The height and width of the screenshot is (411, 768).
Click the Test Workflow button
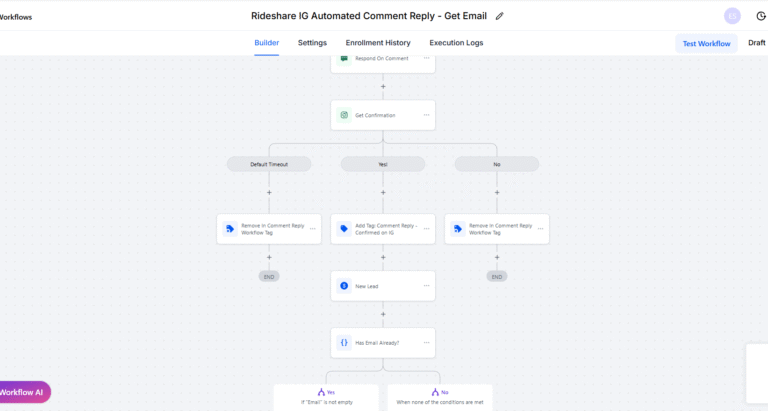coord(706,43)
